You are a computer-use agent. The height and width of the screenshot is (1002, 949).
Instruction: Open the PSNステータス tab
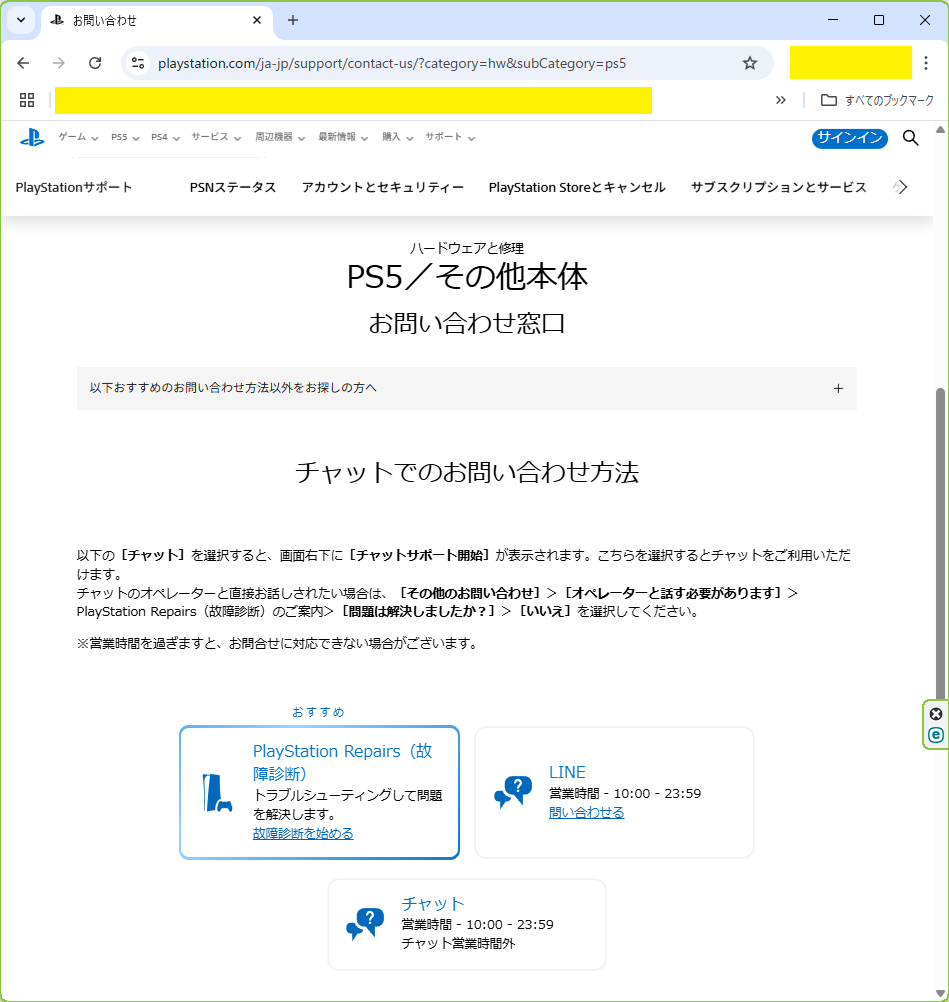[x=232, y=187]
